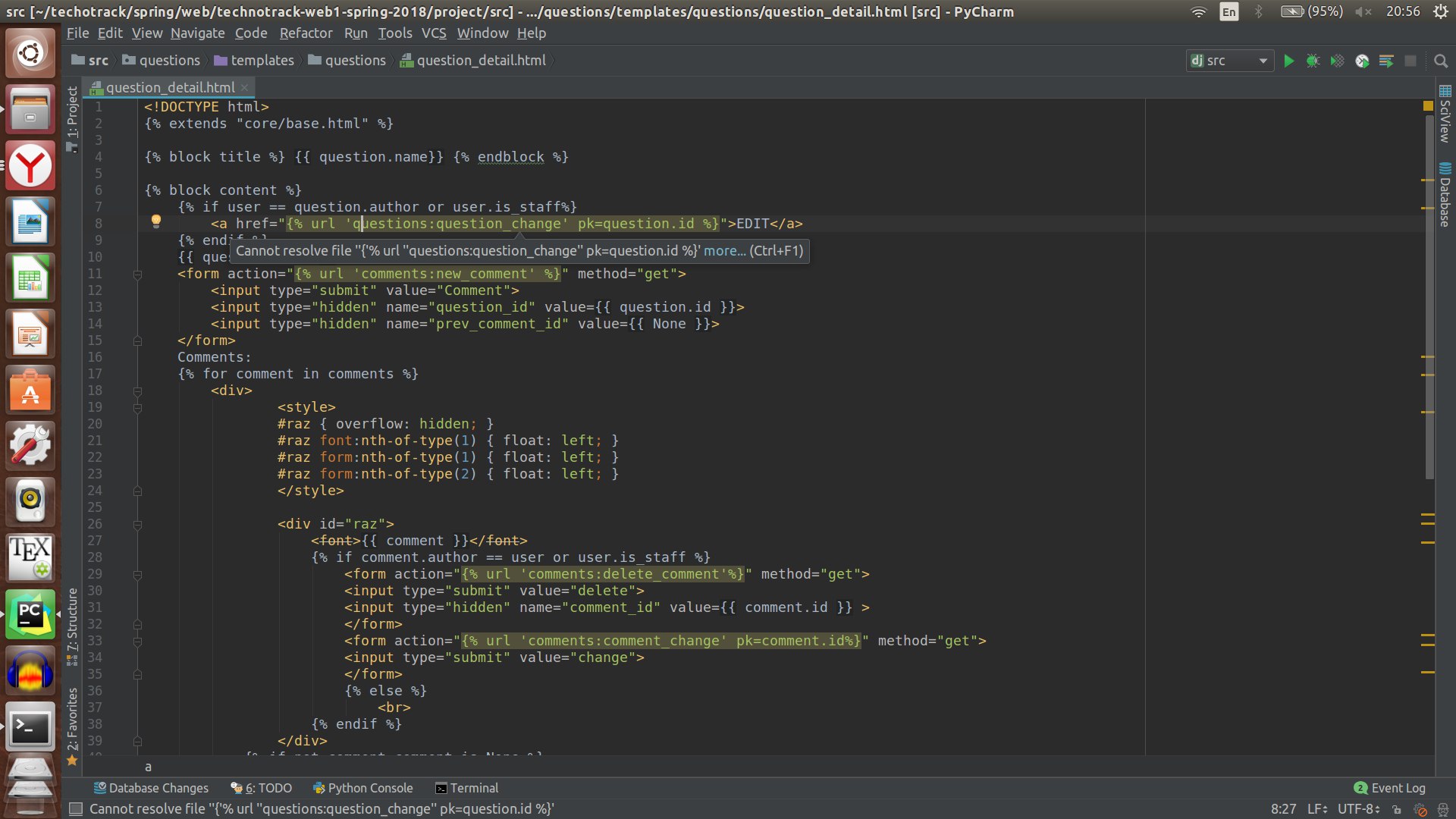
Task: Click the yellow inspection status square
Action: 1428,107
